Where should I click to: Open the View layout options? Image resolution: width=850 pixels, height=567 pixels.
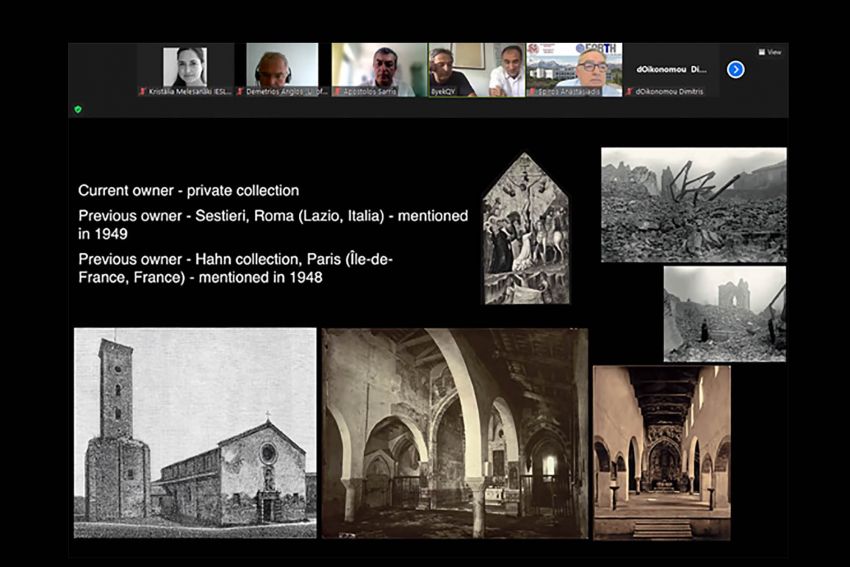770,52
